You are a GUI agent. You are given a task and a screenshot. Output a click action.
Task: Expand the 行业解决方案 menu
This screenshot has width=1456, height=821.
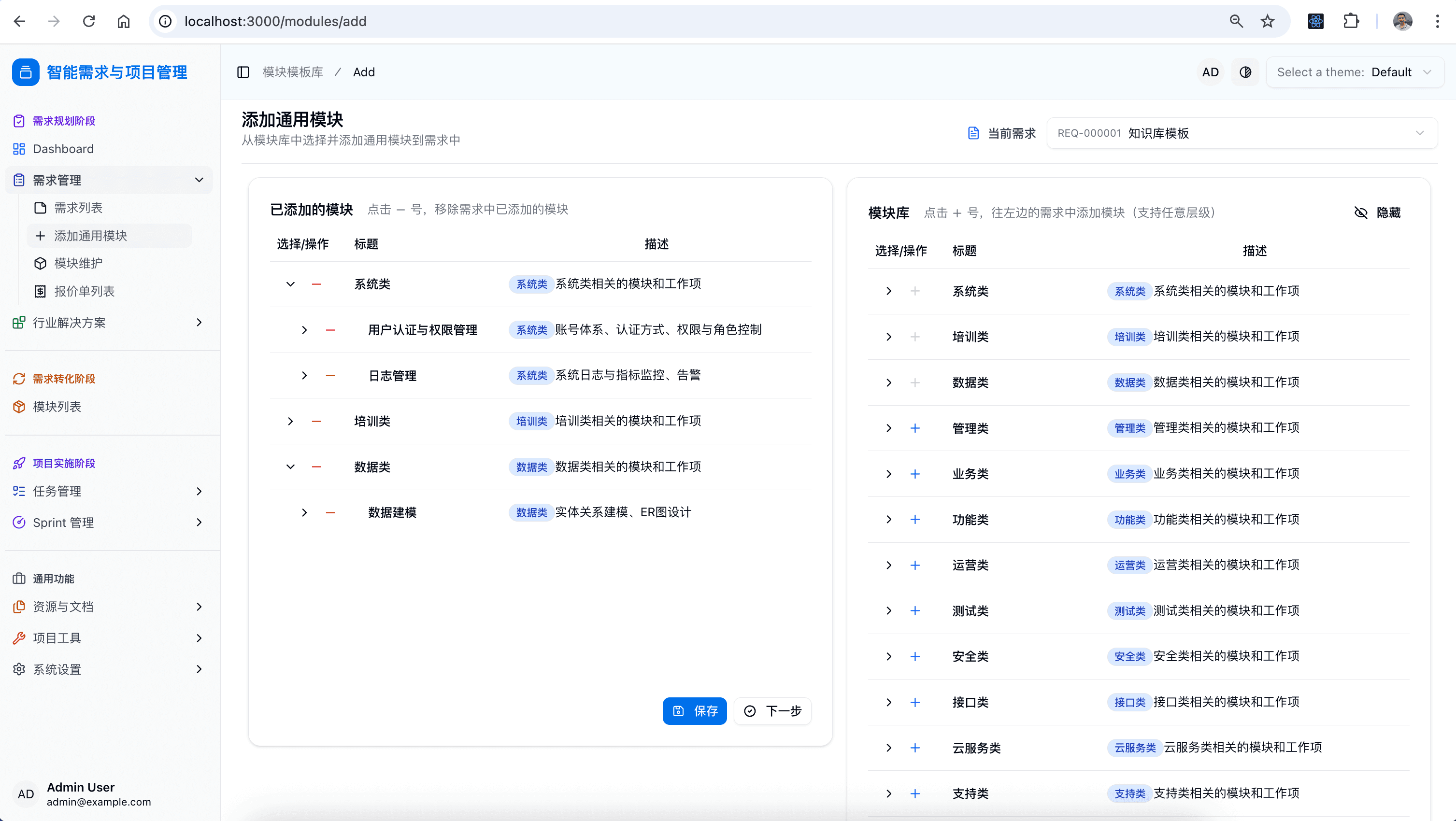[69, 322]
